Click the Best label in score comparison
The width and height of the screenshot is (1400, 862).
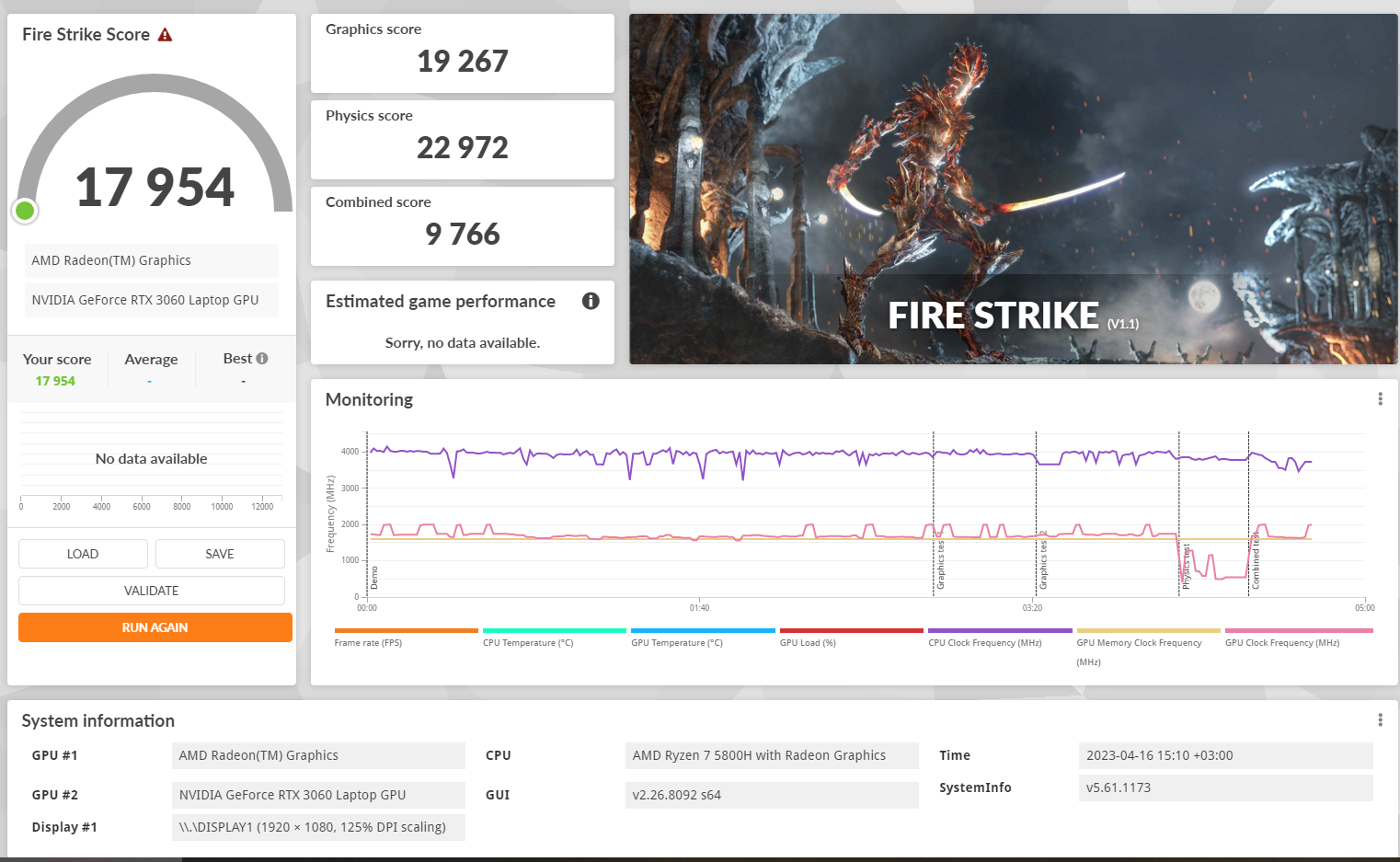tap(237, 359)
